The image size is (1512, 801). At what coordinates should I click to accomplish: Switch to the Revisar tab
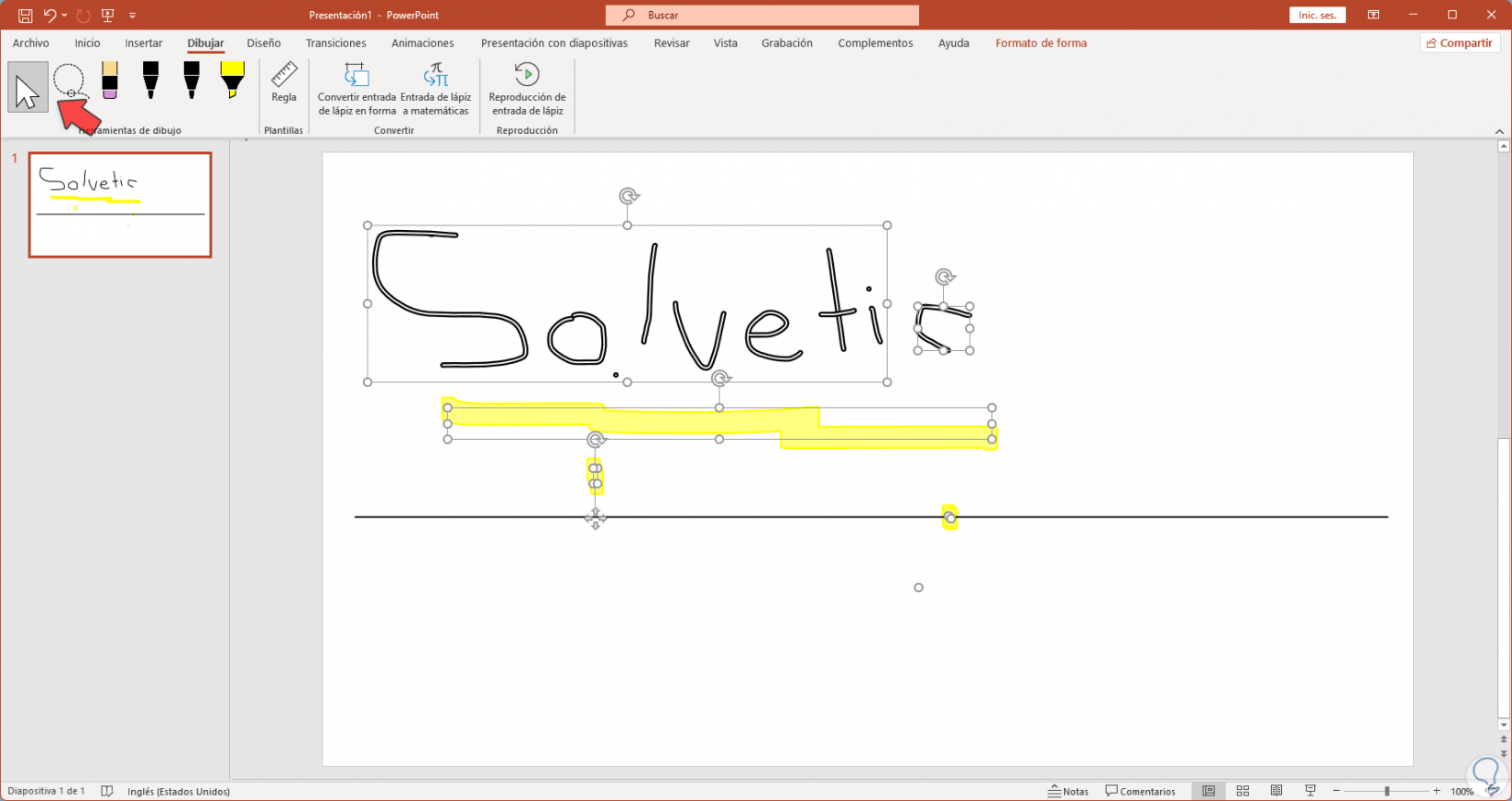pos(672,43)
